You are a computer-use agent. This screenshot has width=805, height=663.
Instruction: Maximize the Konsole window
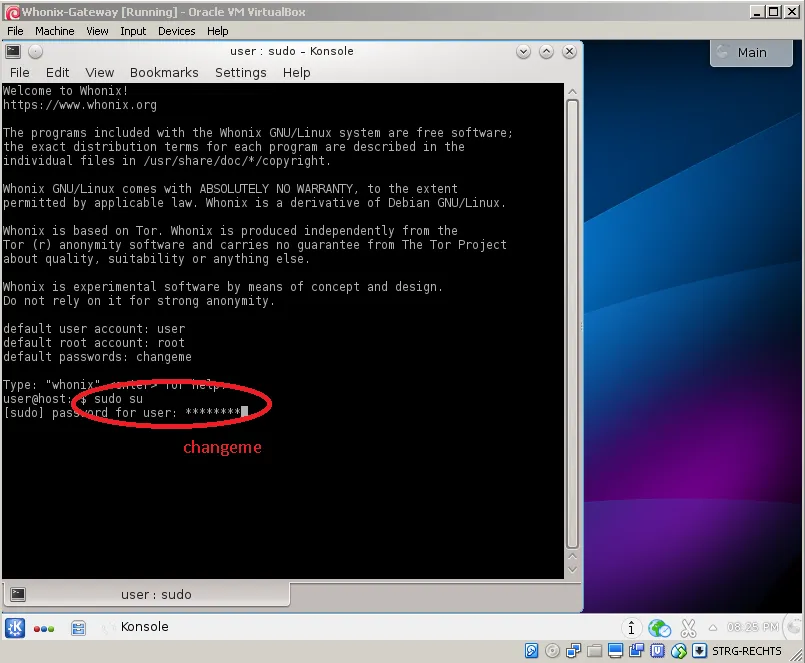tap(546, 51)
